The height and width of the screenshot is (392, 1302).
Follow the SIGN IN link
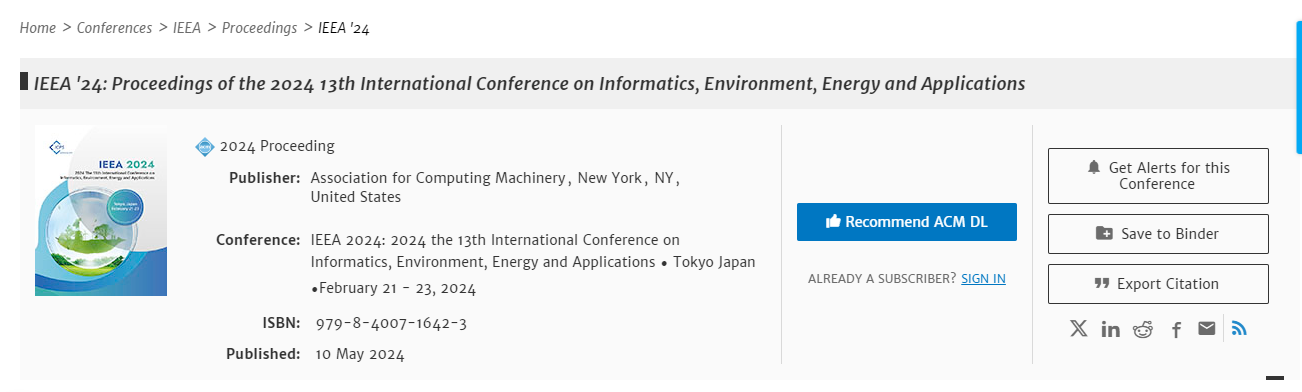(x=983, y=279)
